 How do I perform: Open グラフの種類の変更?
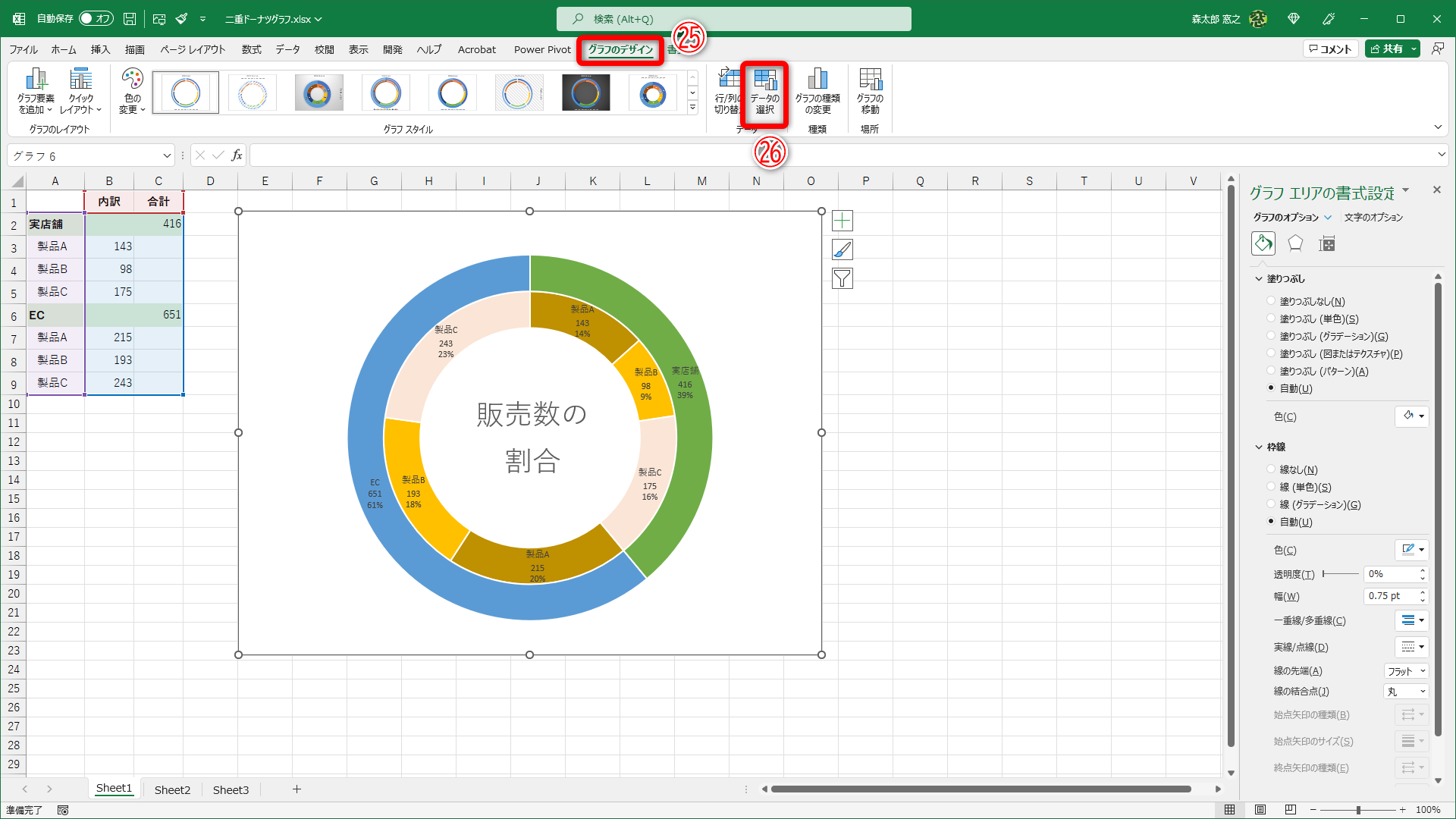817,89
